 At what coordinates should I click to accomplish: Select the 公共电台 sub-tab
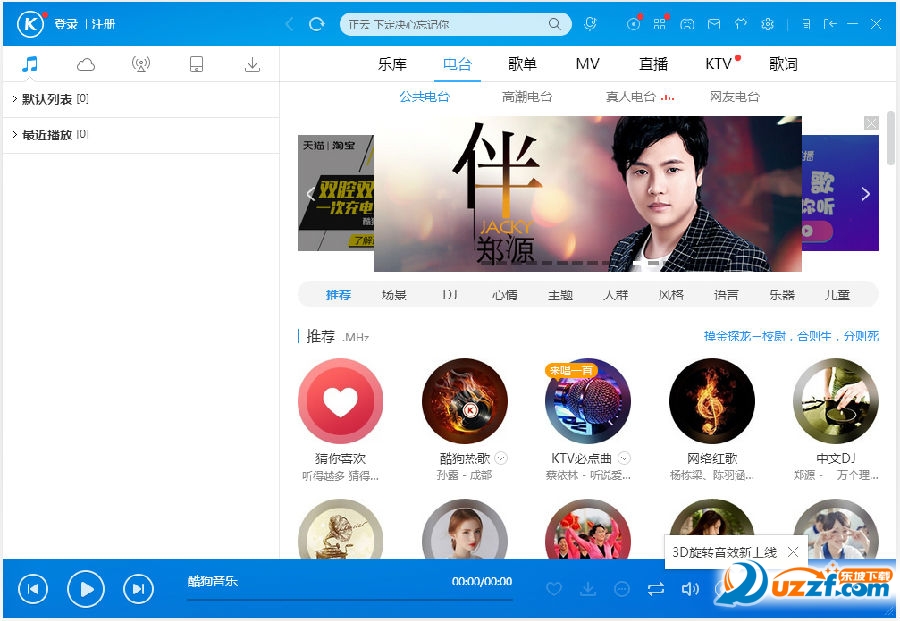tap(425, 96)
